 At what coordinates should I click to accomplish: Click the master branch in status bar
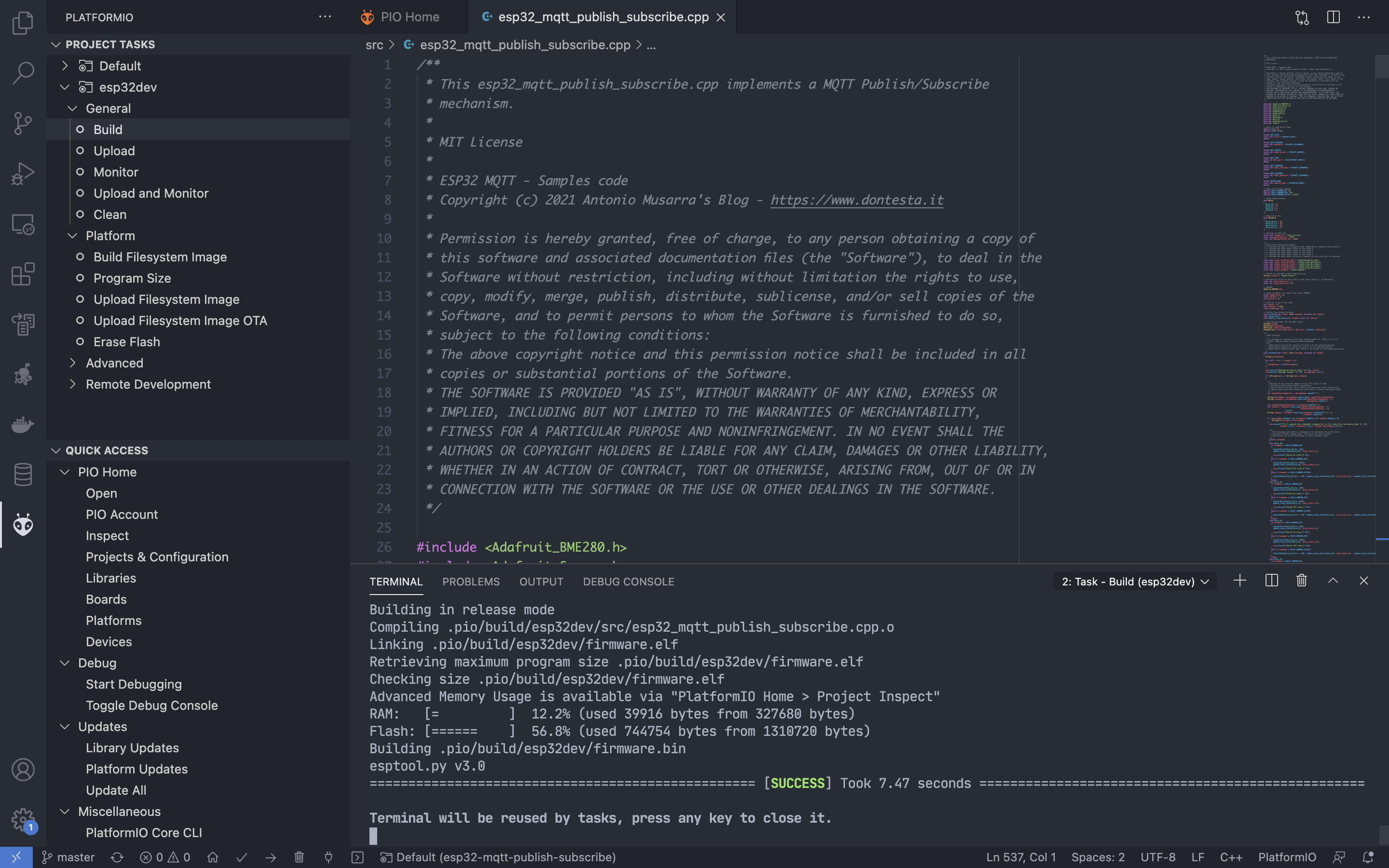pyautogui.click(x=69, y=857)
